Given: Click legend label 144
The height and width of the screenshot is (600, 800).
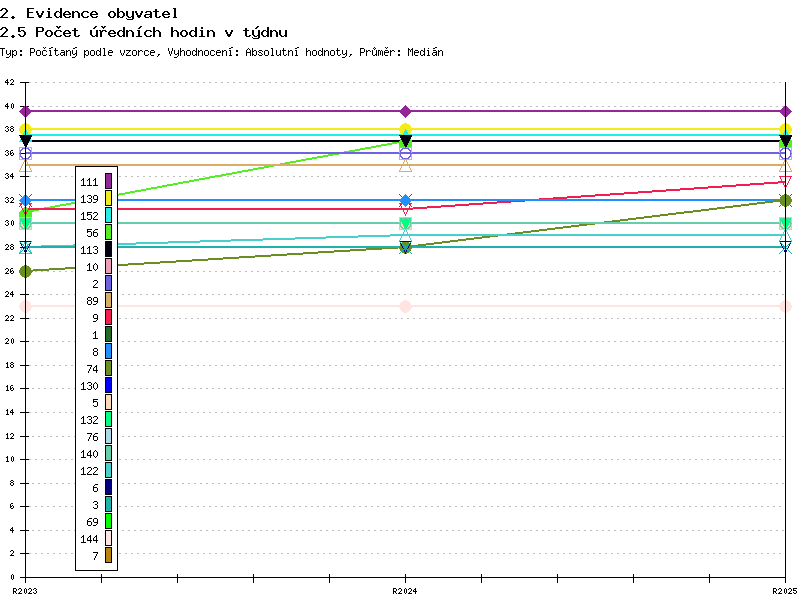Looking at the screenshot, I should pyautogui.click(x=89, y=538).
